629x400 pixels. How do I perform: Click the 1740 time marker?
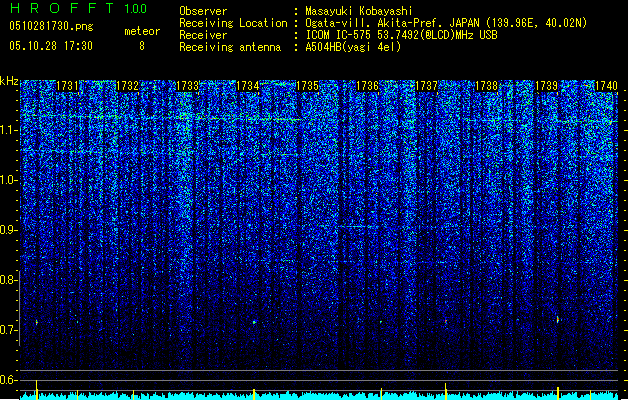606,86
